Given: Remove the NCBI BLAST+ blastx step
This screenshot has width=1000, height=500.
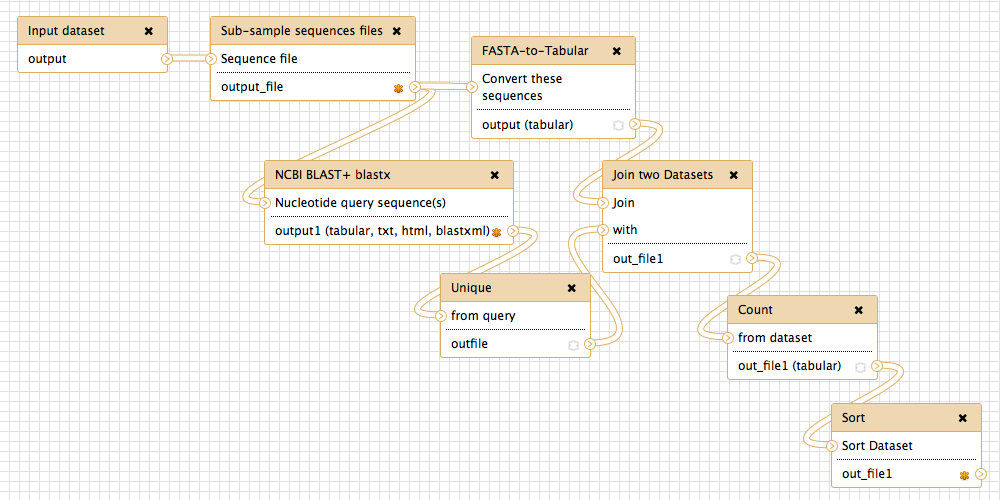Looking at the screenshot, I should click(x=494, y=174).
